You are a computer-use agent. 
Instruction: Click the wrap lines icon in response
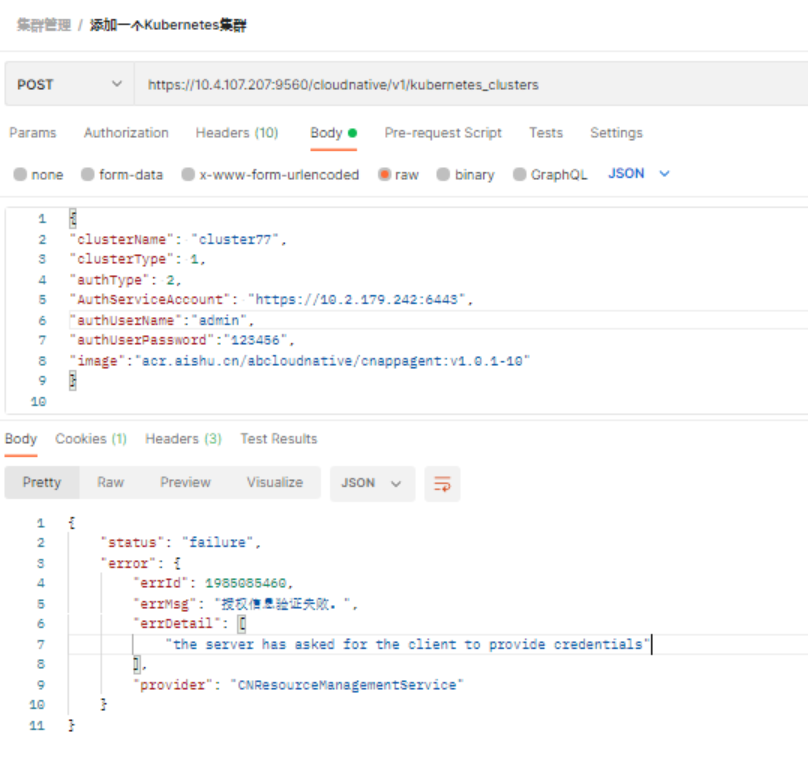(x=441, y=483)
